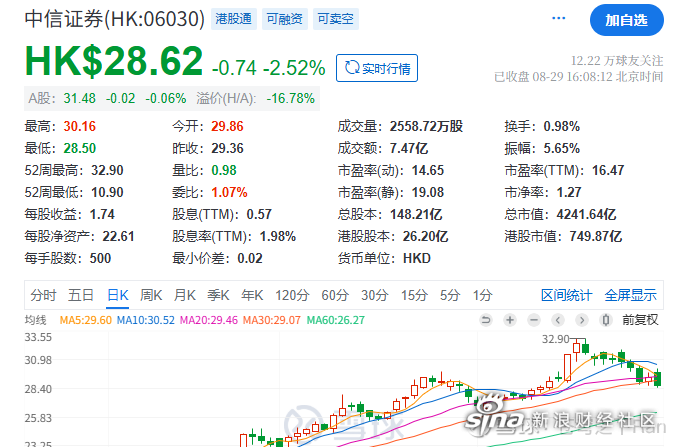Click the MA60:26.27 moving average label
This screenshot has height=447, width=686.
tap(336, 320)
